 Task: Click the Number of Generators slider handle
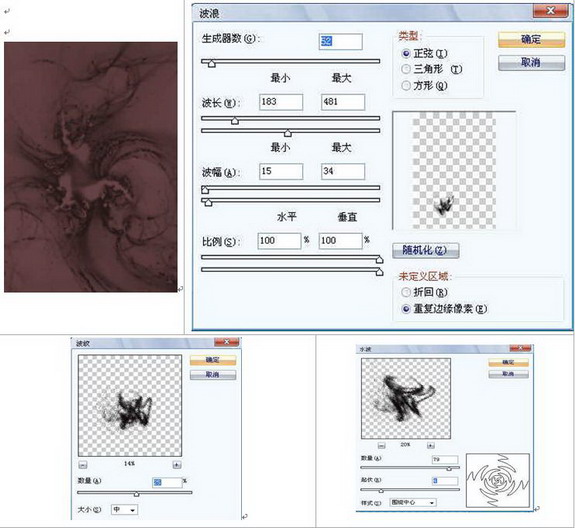tap(212, 63)
